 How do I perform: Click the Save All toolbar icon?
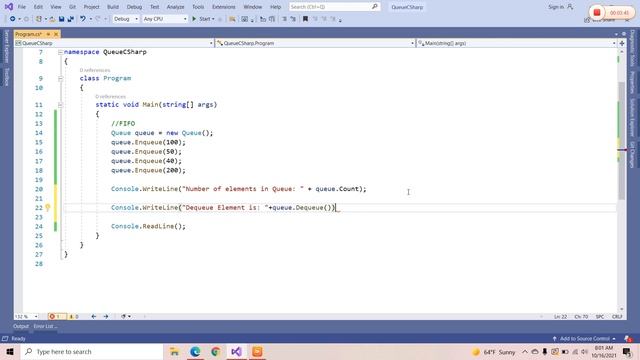pyautogui.click(x=71, y=19)
